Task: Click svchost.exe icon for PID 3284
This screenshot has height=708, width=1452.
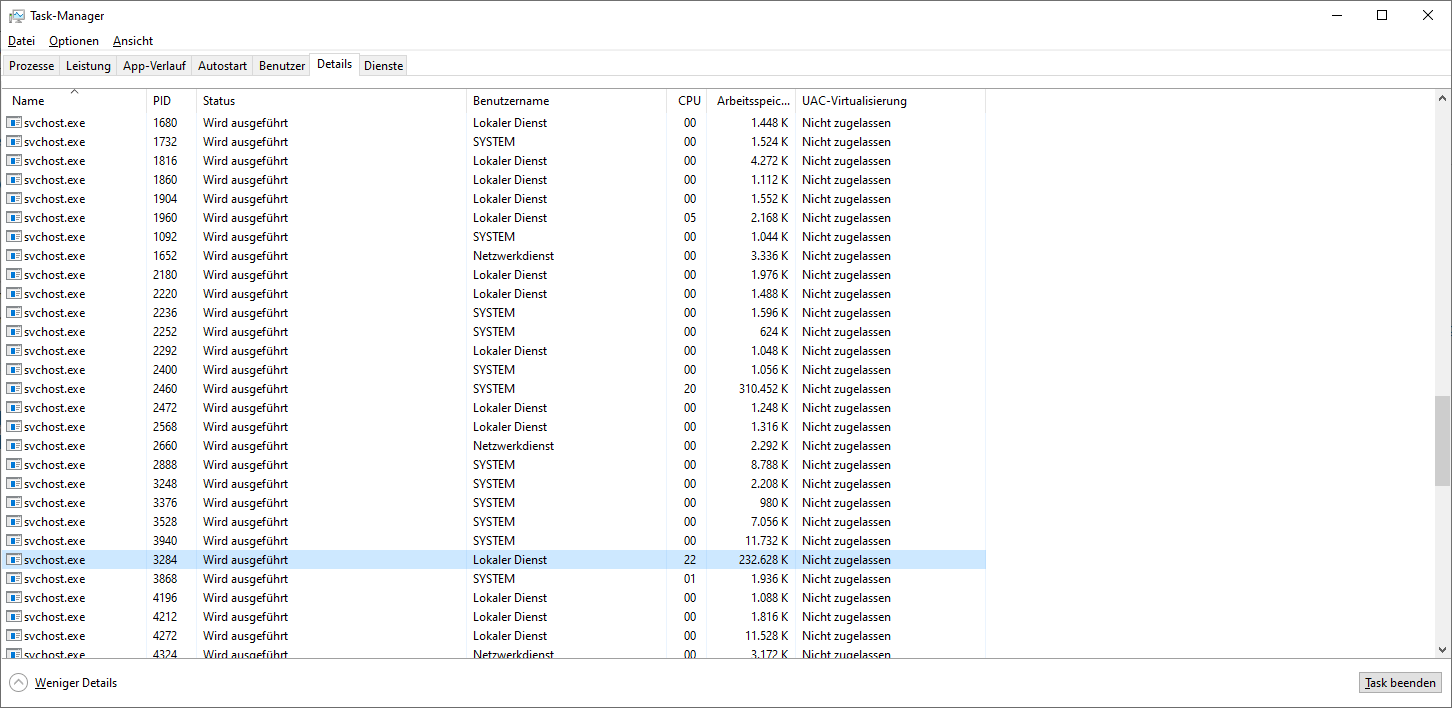Action: 14,560
